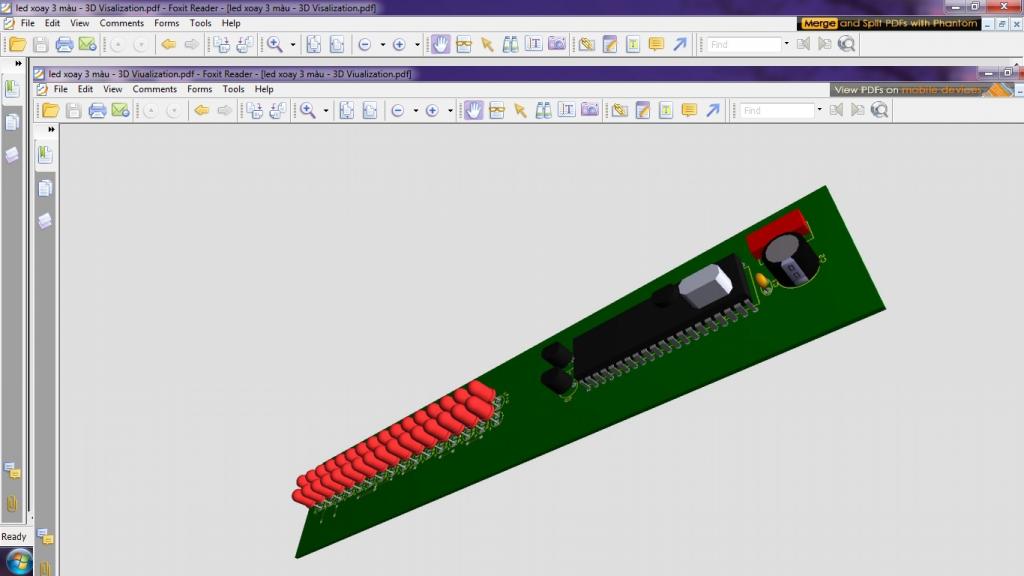Open a file in the outer Visalization window
Image resolution: width=1024 pixels, height=576 pixels.
[18, 44]
